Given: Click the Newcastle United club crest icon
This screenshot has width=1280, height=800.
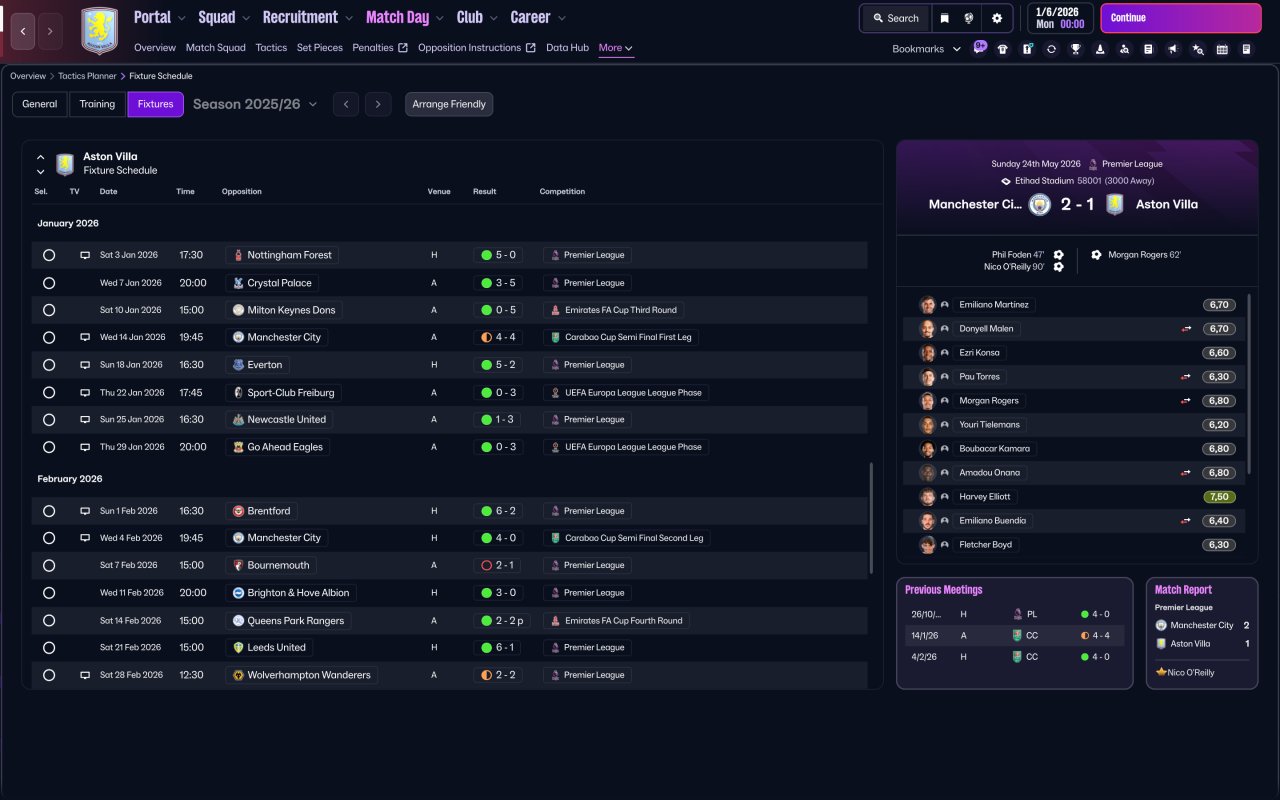Looking at the screenshot, I should coord(238,420).
